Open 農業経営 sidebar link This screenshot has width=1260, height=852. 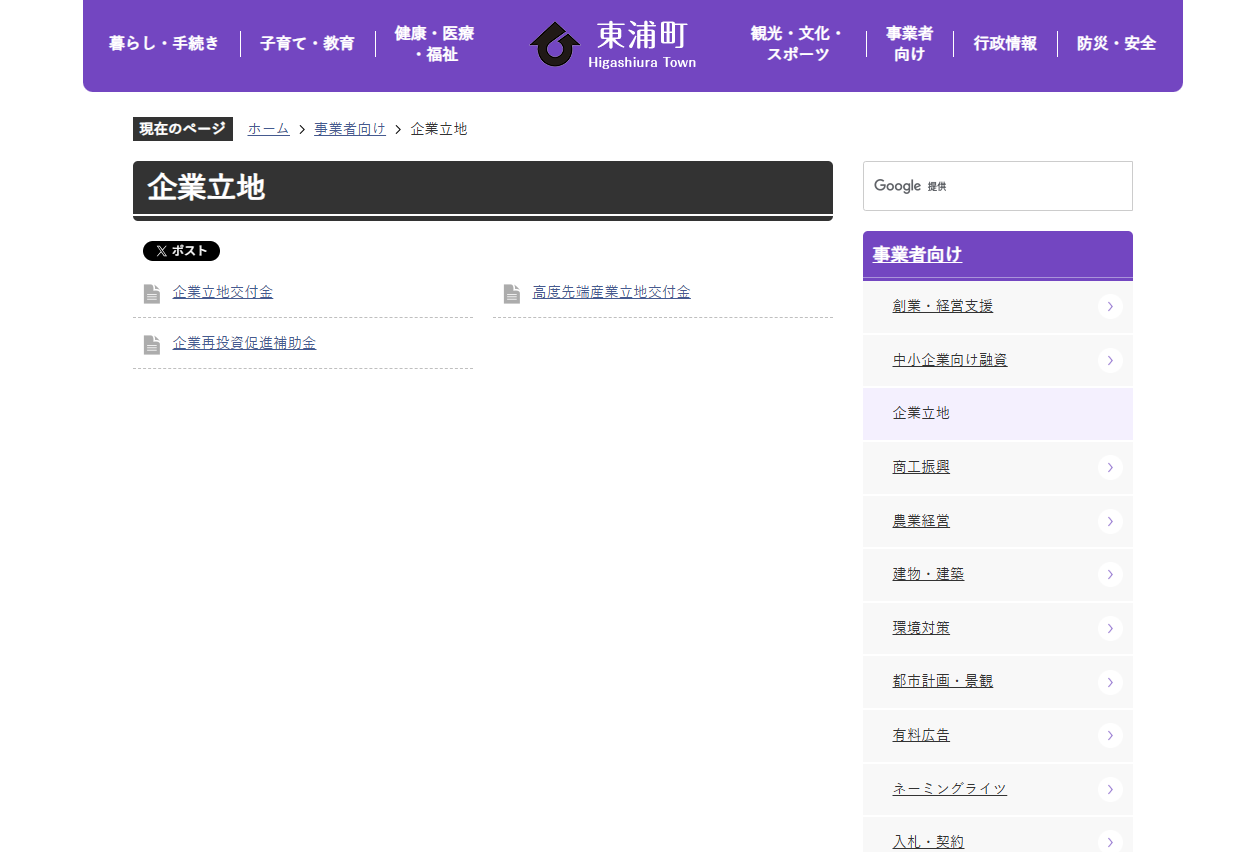[921, 521]
